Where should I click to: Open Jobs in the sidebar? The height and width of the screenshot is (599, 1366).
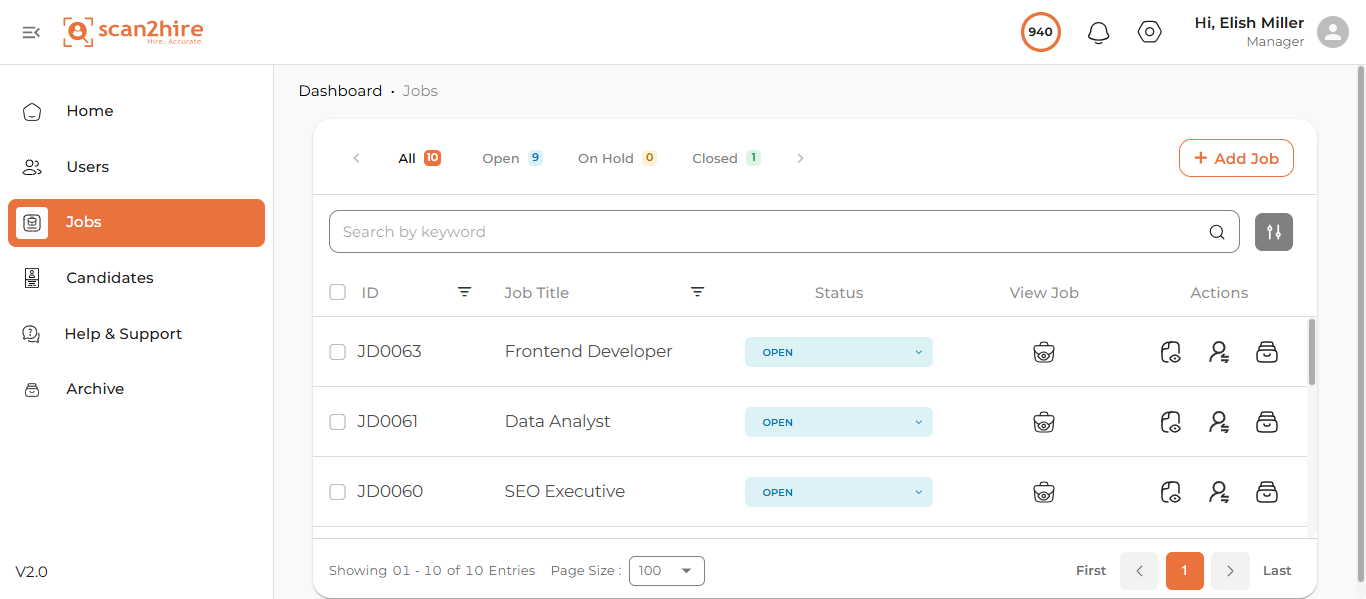(136, 223)
